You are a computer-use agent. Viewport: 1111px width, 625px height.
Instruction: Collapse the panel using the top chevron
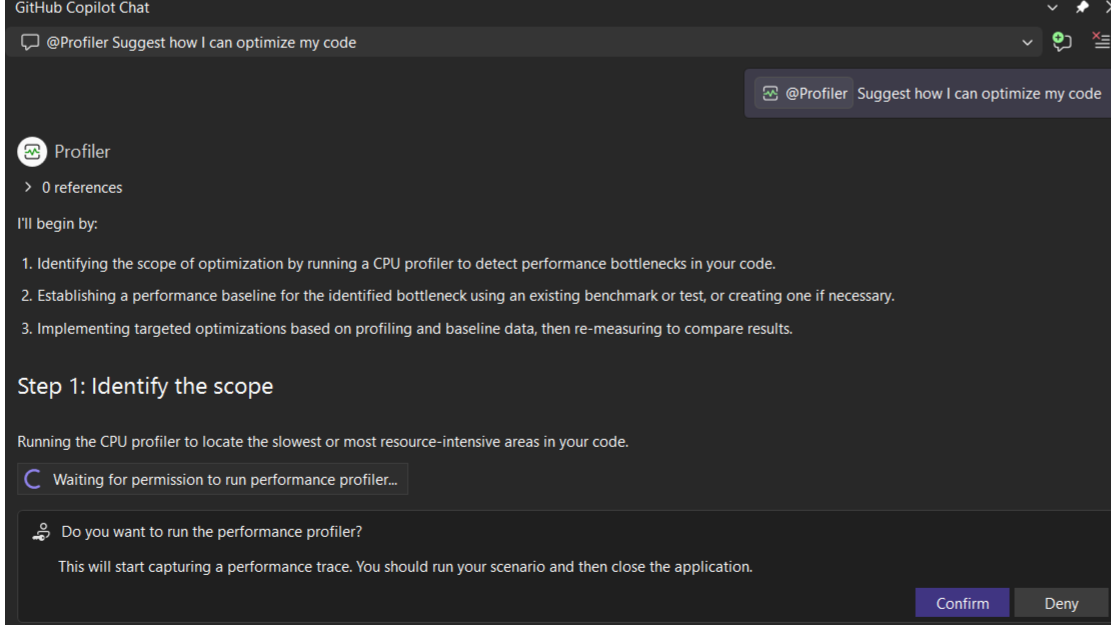point(1051,7)
